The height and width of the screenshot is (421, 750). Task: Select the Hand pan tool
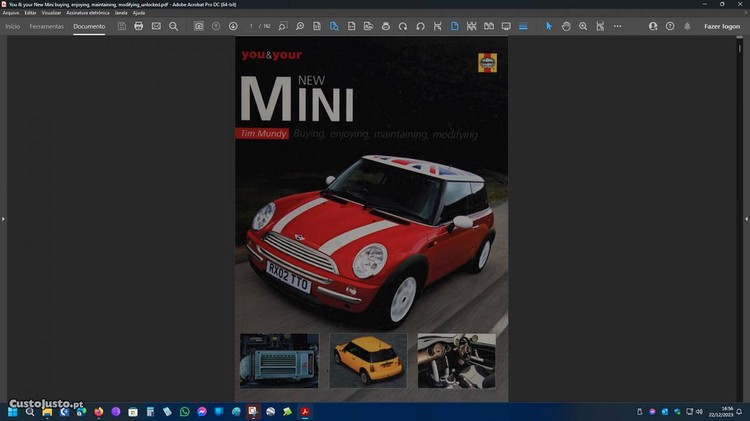pyautogui.click(x=565, y=26)
